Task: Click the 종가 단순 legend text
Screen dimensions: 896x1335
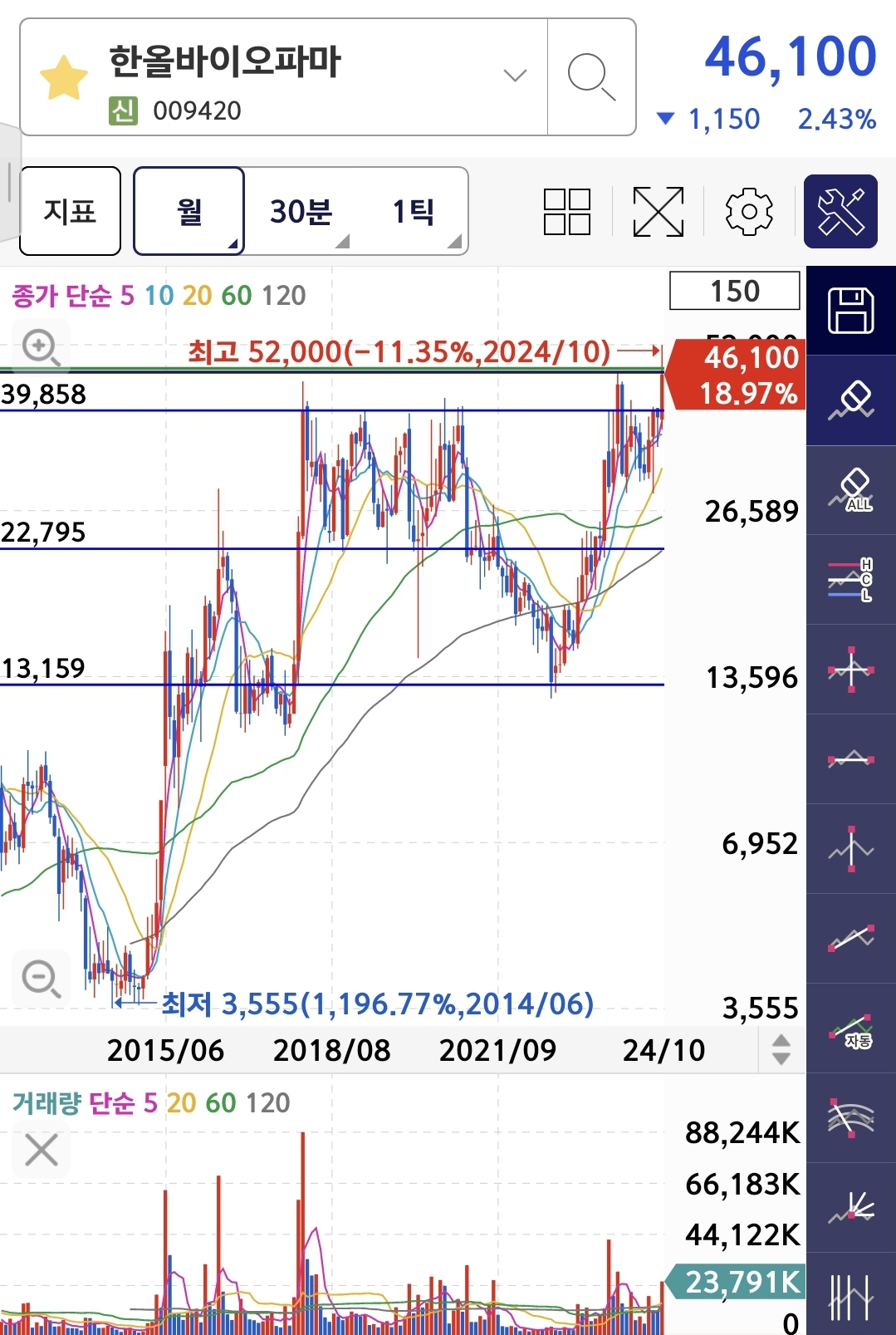Action: (61, 295)
